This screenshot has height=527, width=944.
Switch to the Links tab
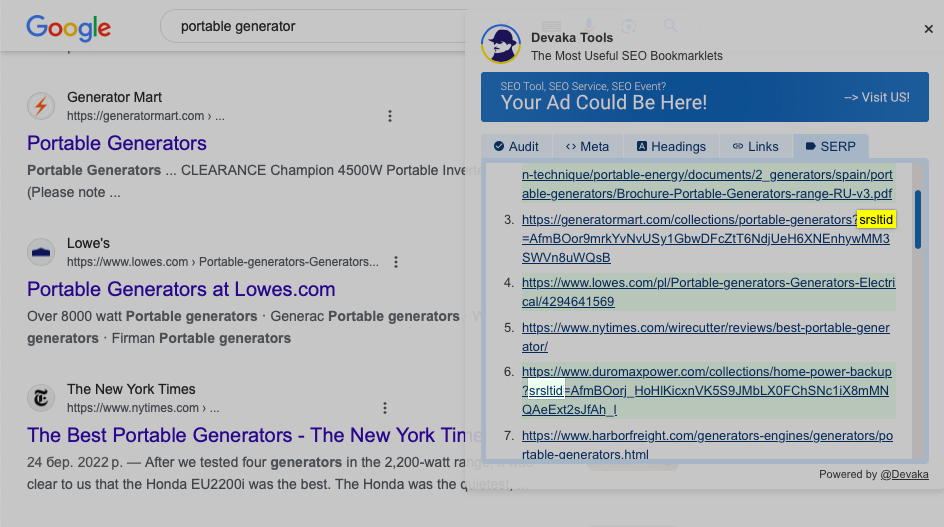point(756,146)
